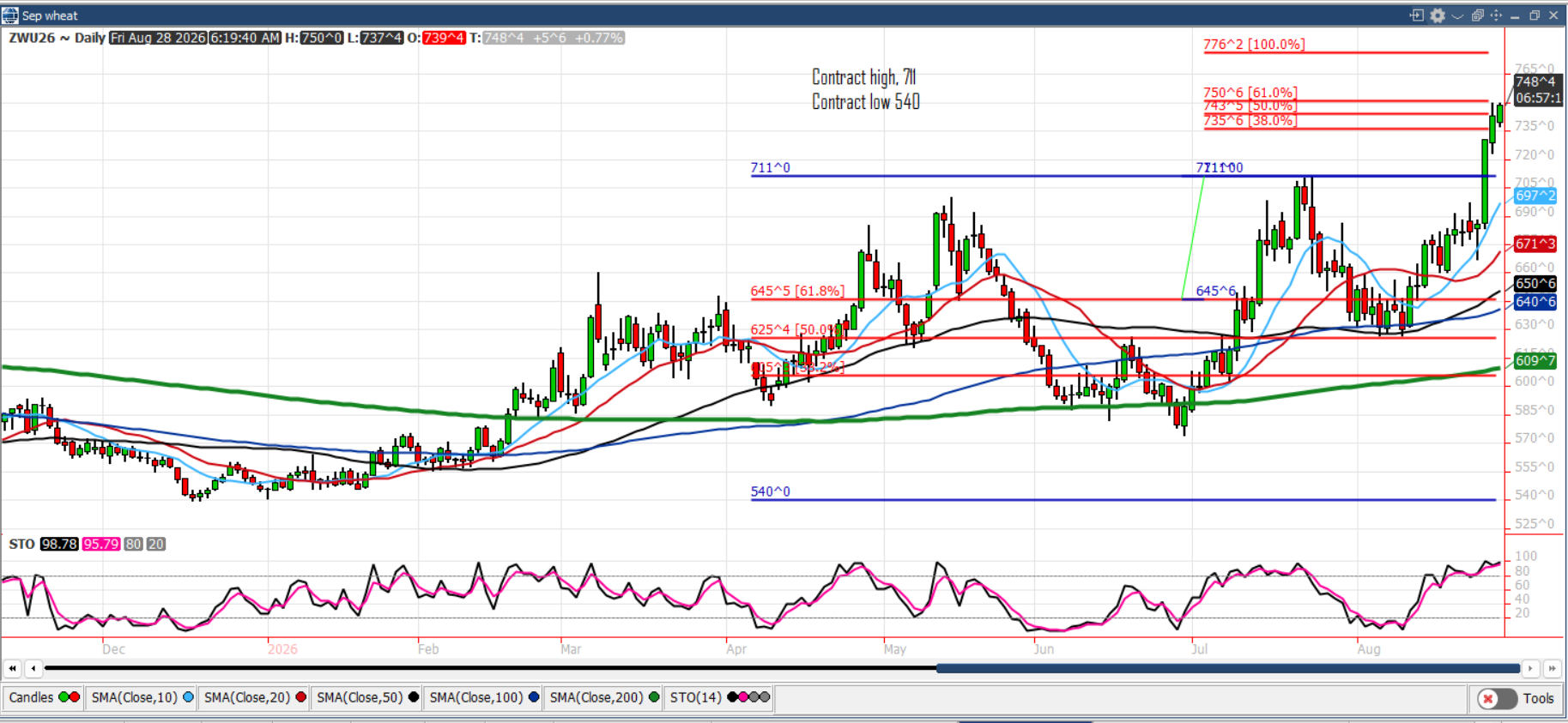This screenshot has width=1568, height=723.
Task: Toggle the Tools switch on
Action: tap(1497, 699)
